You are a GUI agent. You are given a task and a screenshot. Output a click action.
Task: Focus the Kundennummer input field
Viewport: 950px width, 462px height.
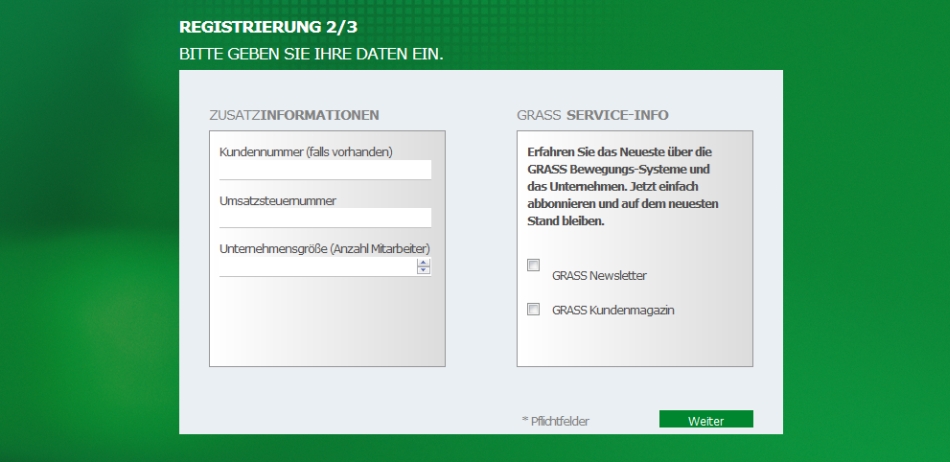[325, 170]
